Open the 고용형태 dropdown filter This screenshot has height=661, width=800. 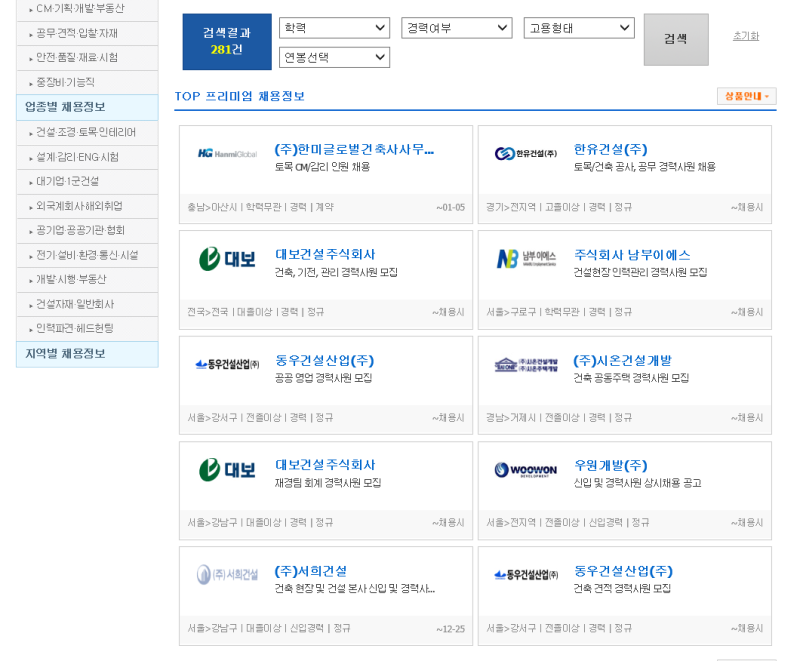coord(579,28)
